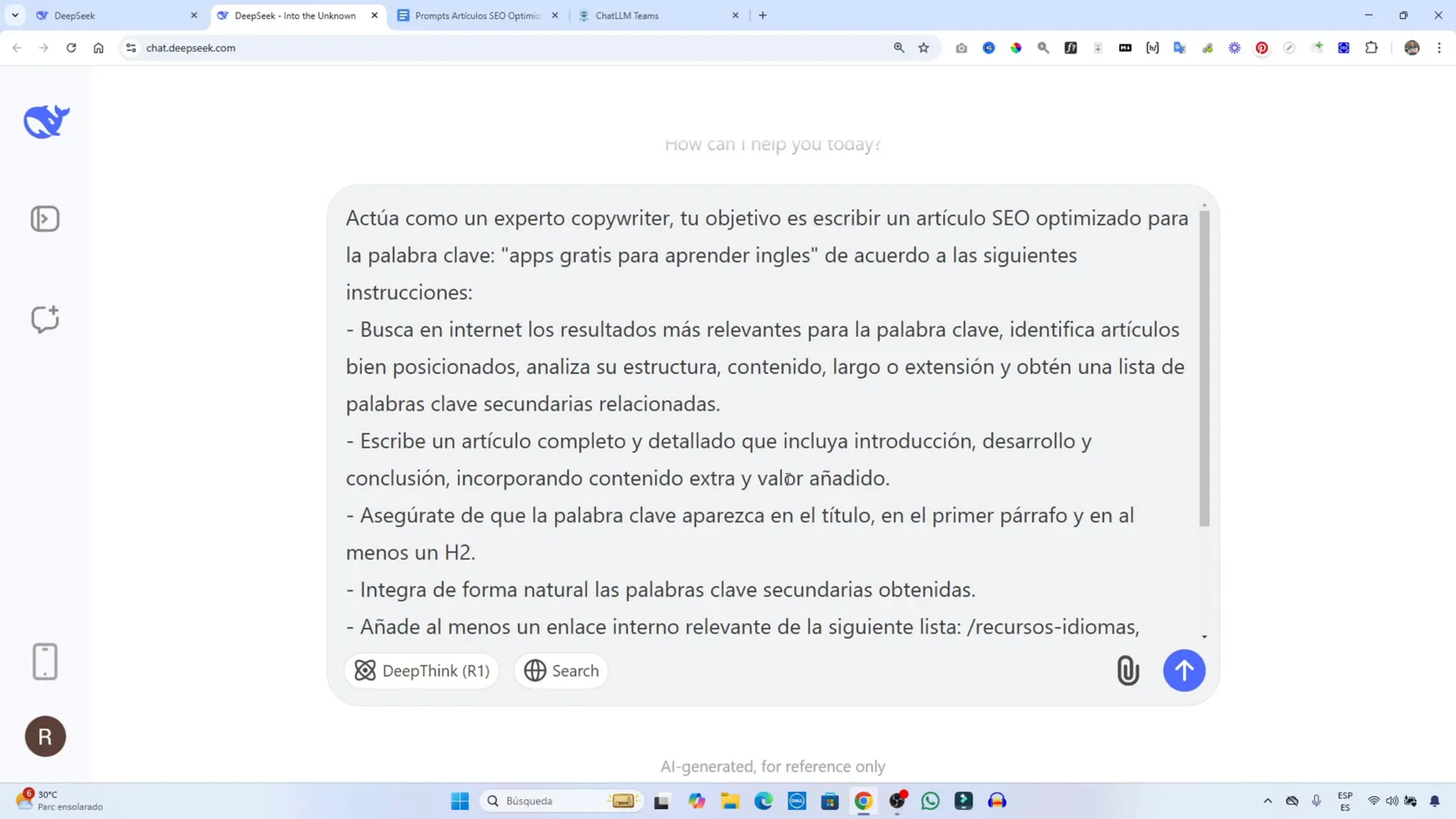Toggle the Search mode for the prompt

pyautogui.click(x=561, y=671)
